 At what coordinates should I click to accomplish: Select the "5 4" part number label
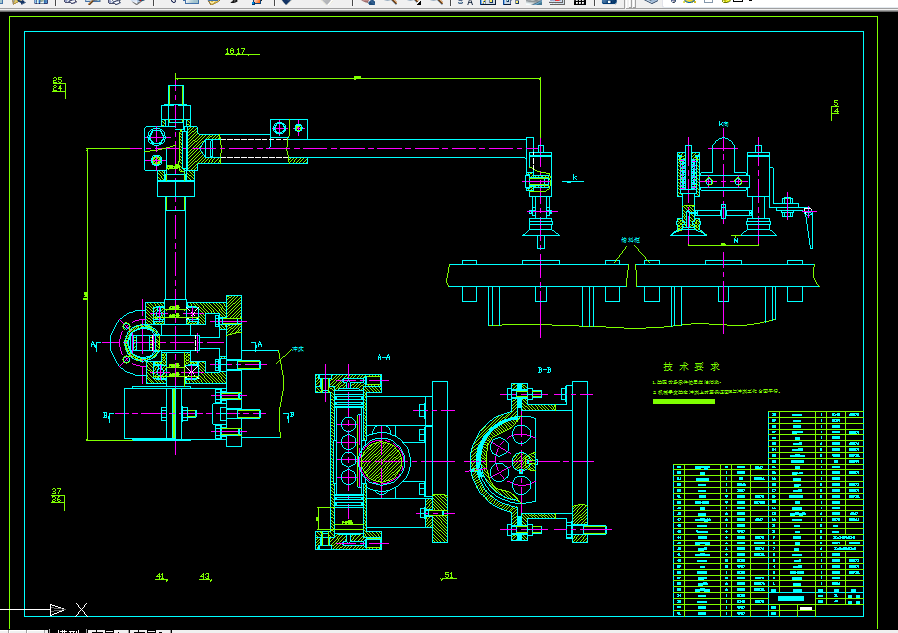836,107
